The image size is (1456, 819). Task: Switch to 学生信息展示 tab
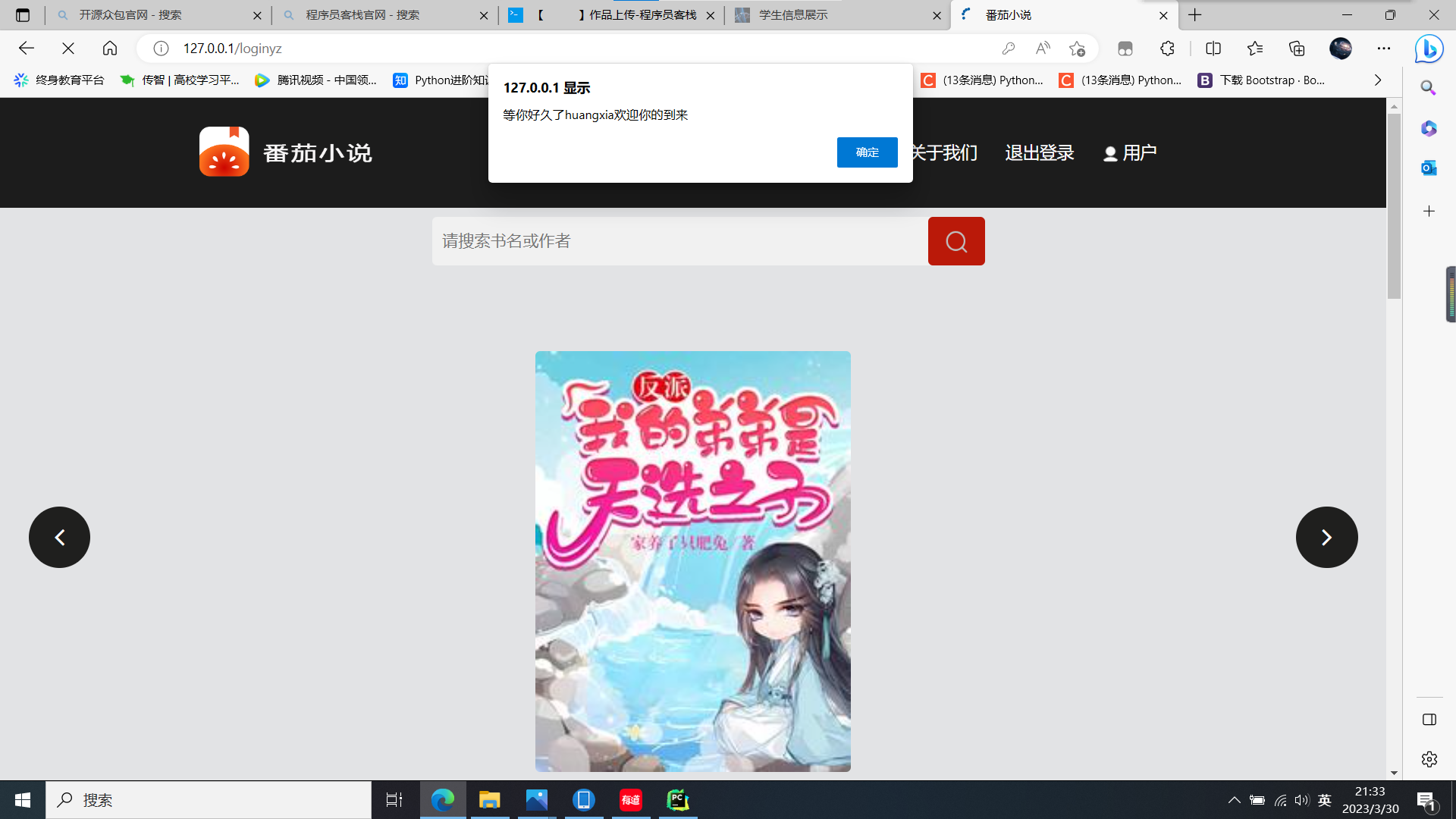point(837,15)
